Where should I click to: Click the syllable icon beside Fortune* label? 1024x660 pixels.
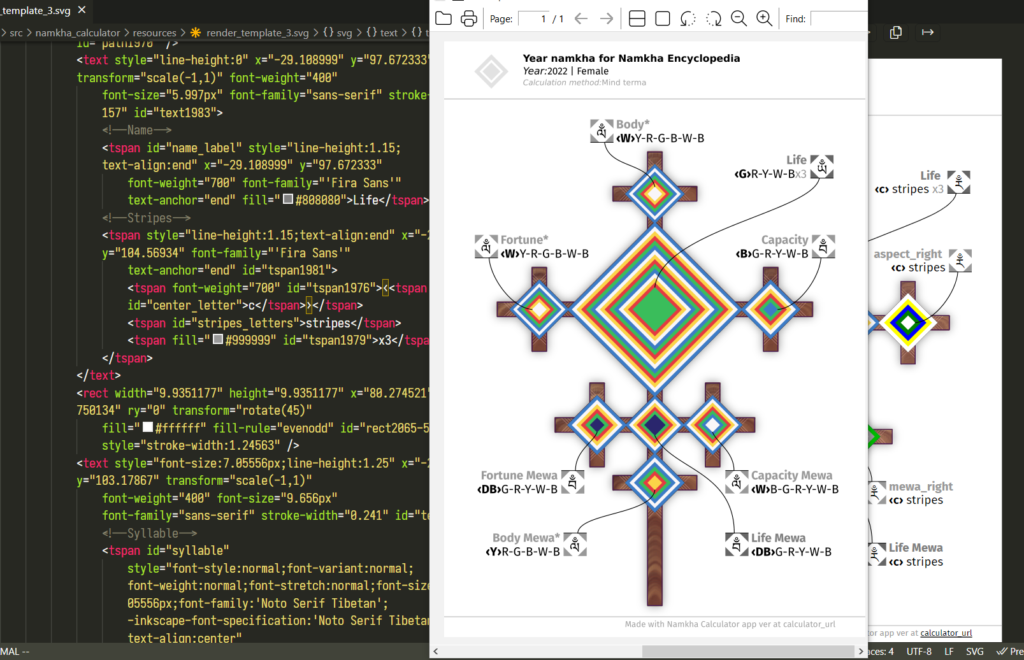pos(486,247)
